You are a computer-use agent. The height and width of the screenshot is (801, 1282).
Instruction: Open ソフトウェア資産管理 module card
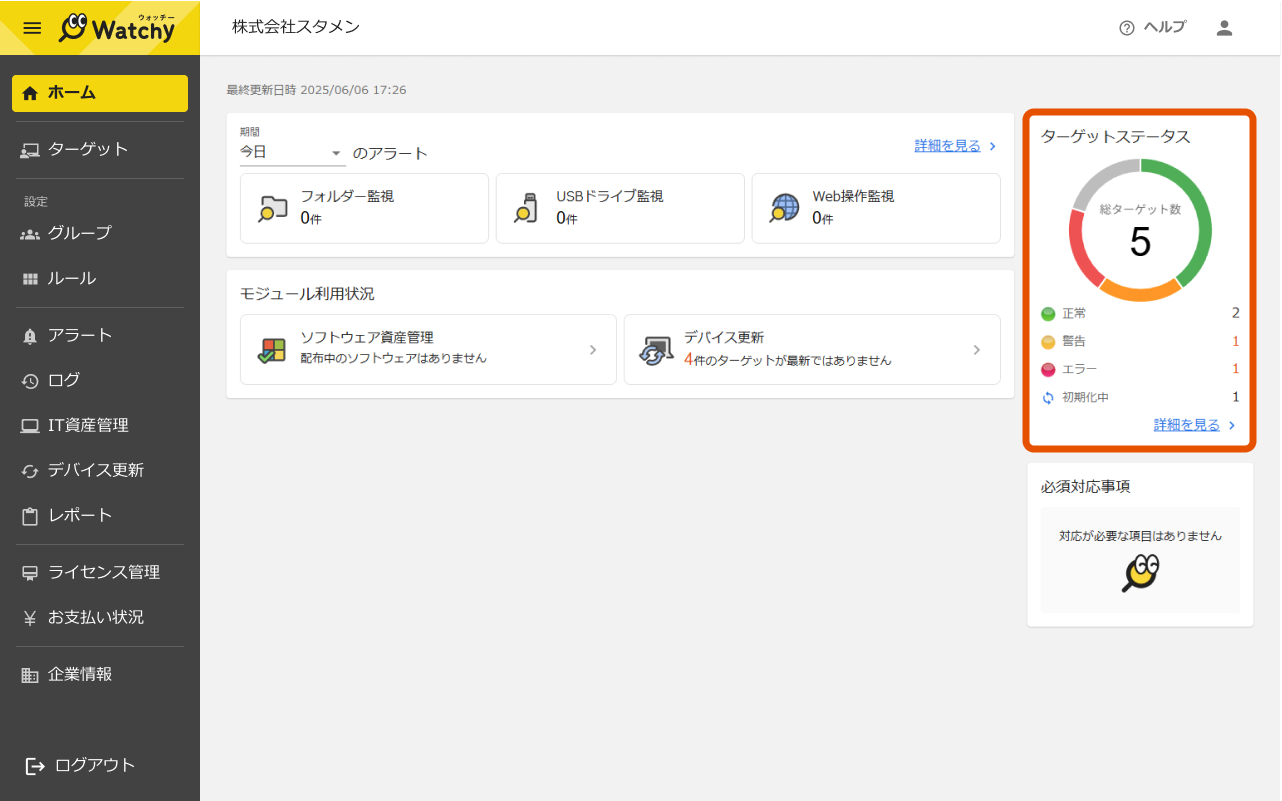point(428,349)
